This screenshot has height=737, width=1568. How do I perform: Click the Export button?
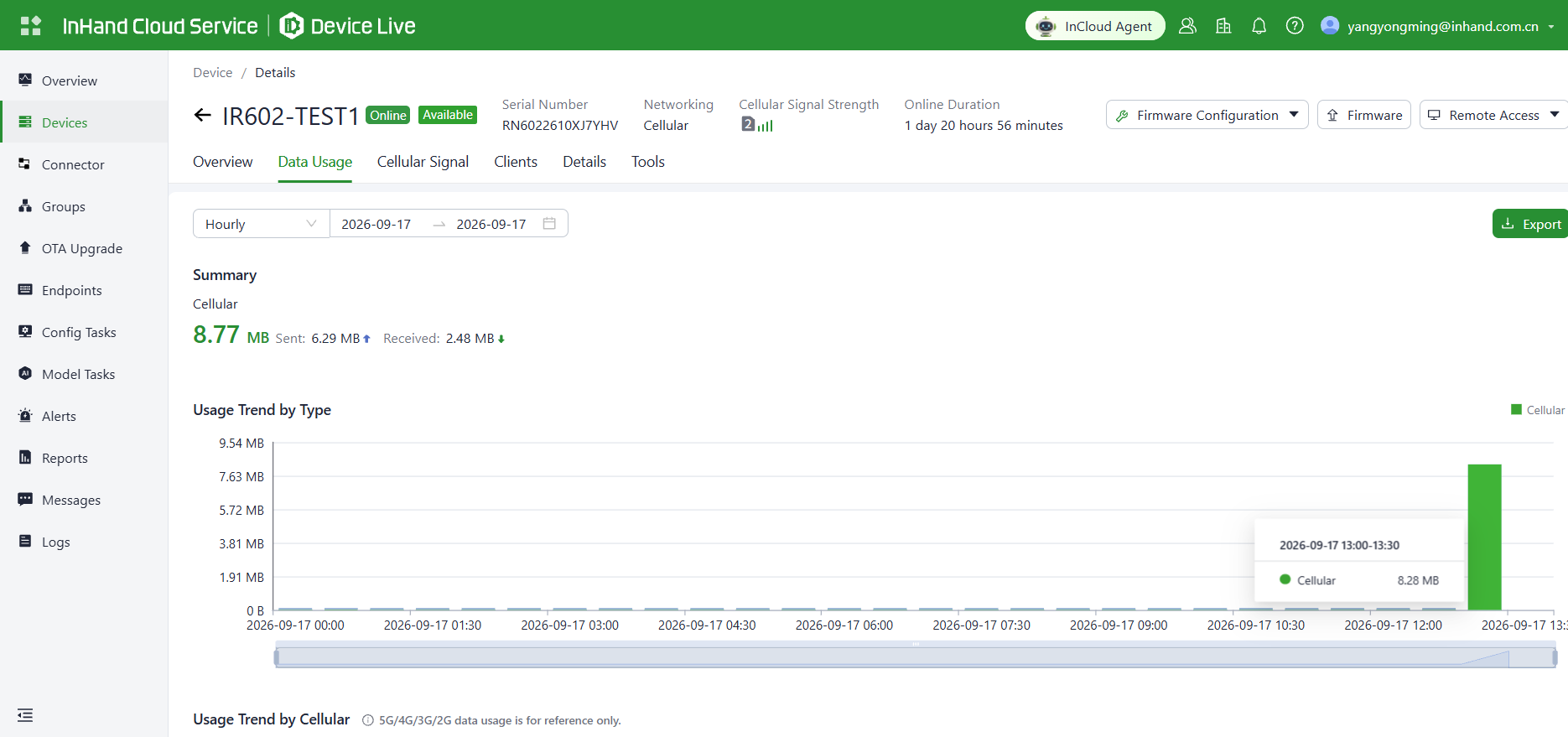point(1530,224)
